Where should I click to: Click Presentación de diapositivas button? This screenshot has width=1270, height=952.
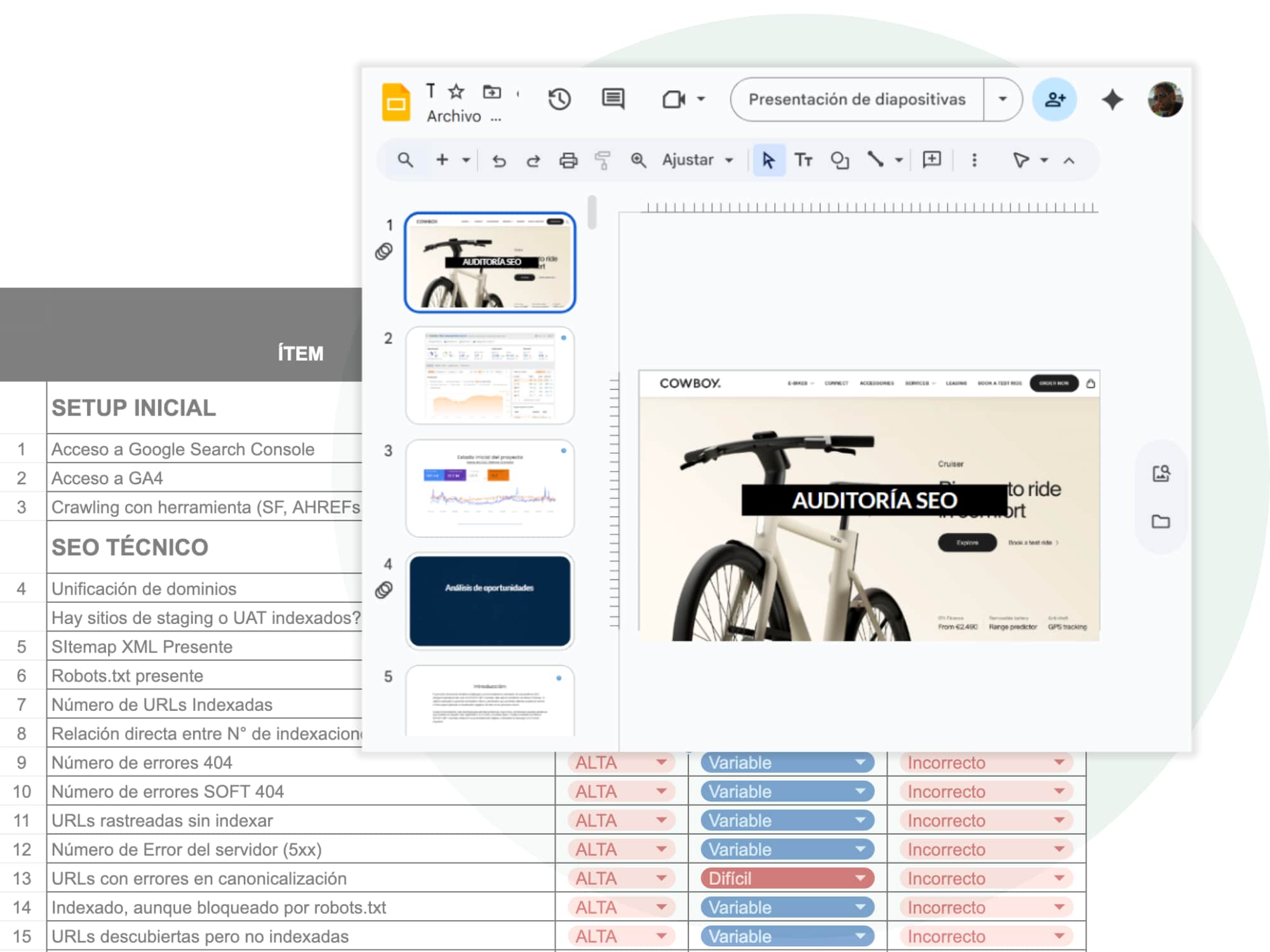[857, 100]
